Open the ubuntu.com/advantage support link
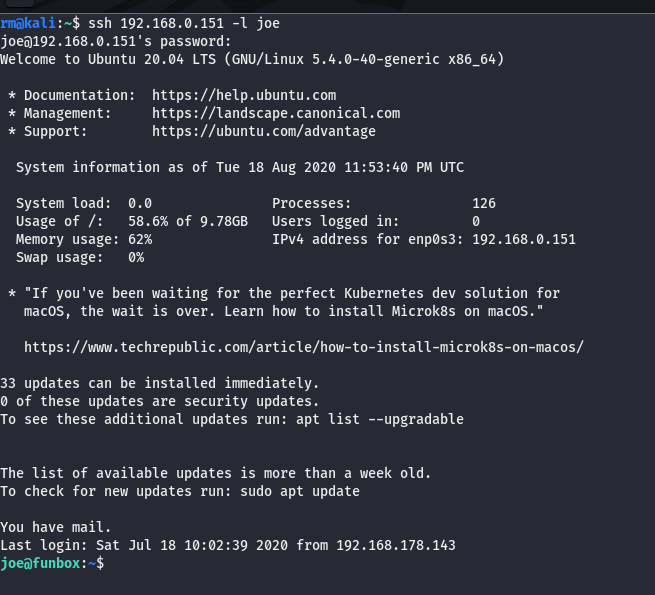Screen dimensions: 655x595 click(264, 131)
